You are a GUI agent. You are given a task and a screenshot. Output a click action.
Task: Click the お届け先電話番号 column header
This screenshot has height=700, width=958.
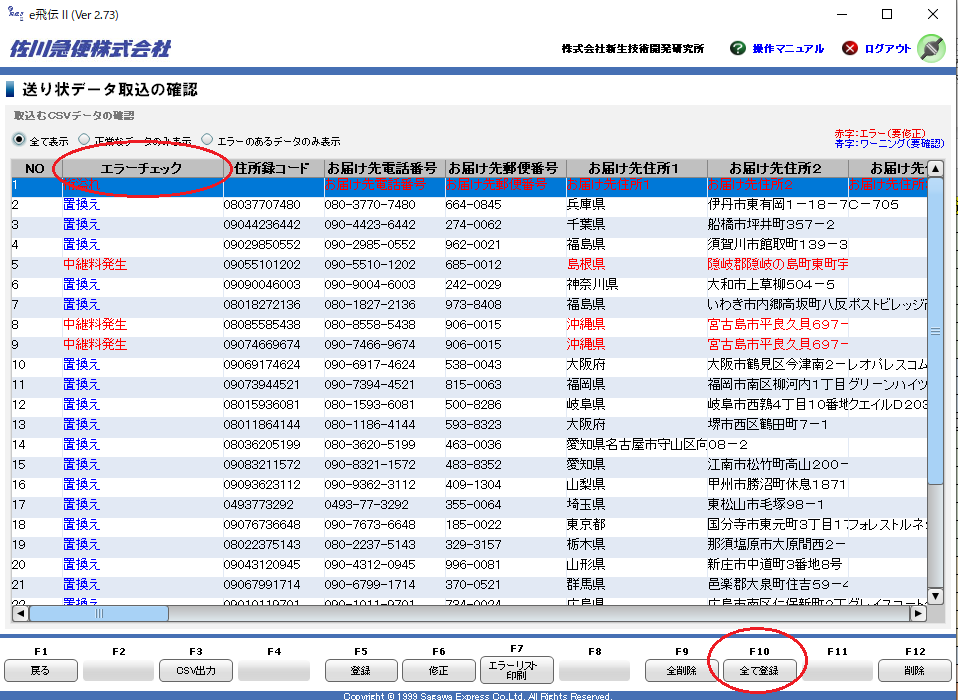point(382,168)
